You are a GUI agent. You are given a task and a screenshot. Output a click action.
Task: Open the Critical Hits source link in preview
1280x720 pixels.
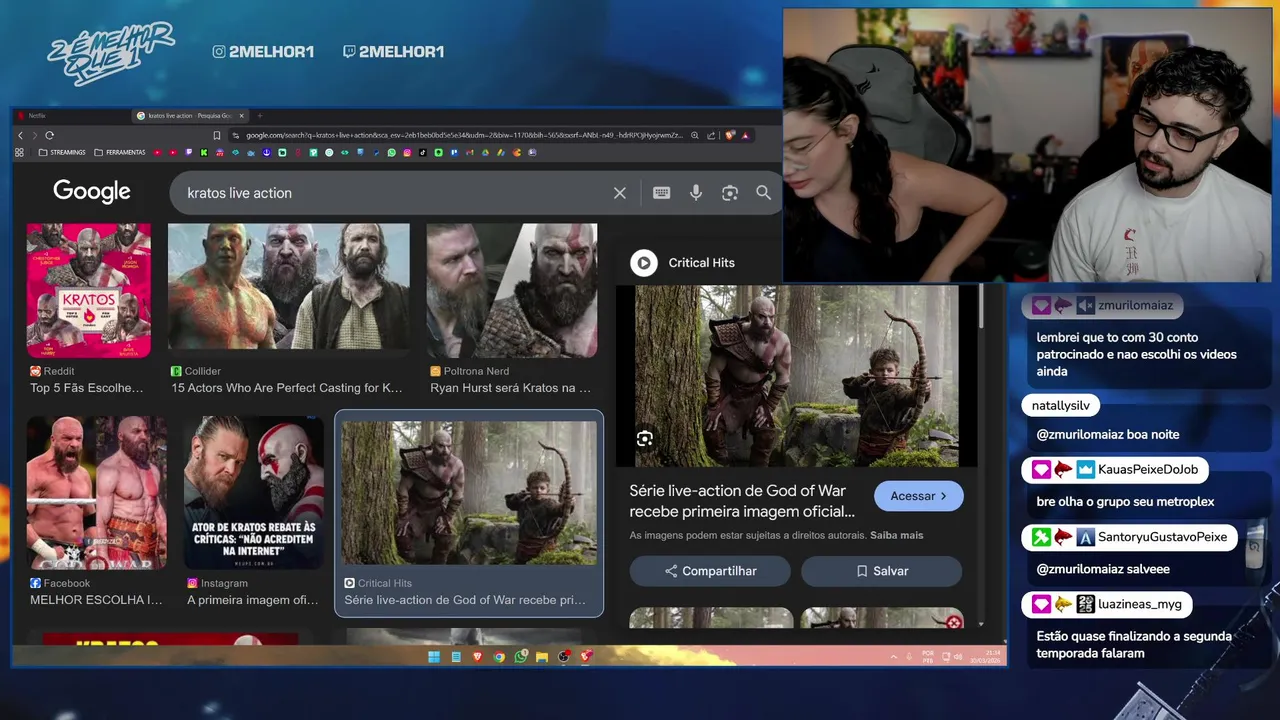point(701,263)
